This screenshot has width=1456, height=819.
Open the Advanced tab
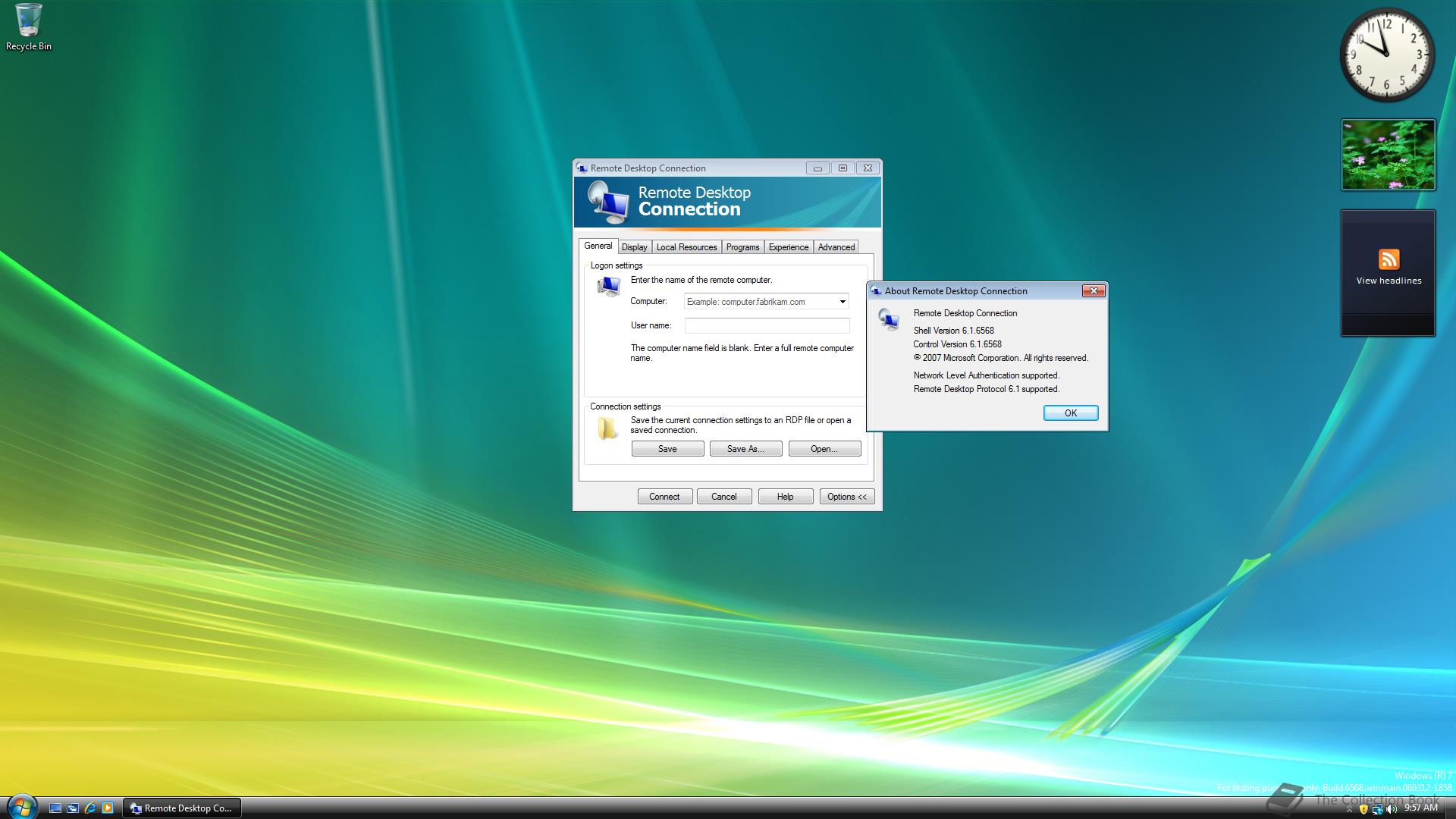(836, 247)
